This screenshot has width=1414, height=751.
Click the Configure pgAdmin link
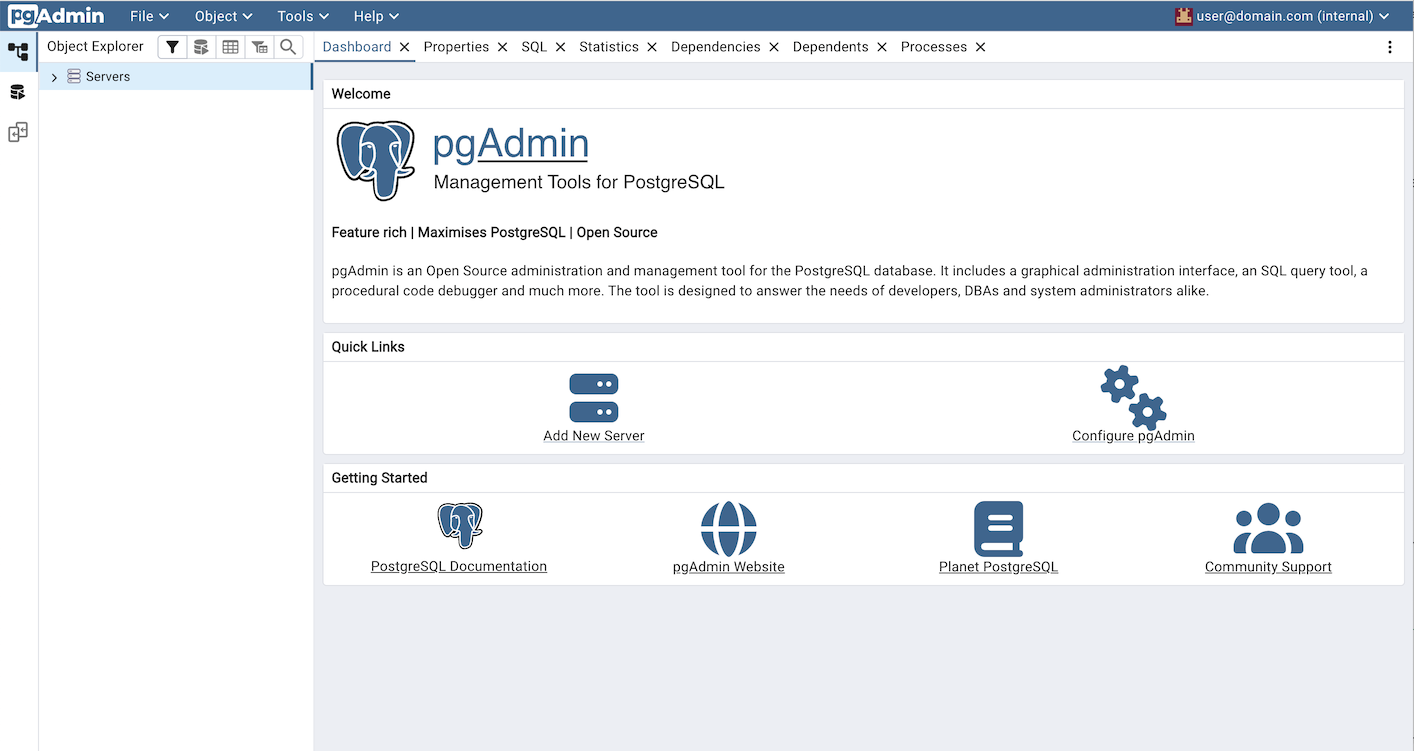tap(1133, 436)
